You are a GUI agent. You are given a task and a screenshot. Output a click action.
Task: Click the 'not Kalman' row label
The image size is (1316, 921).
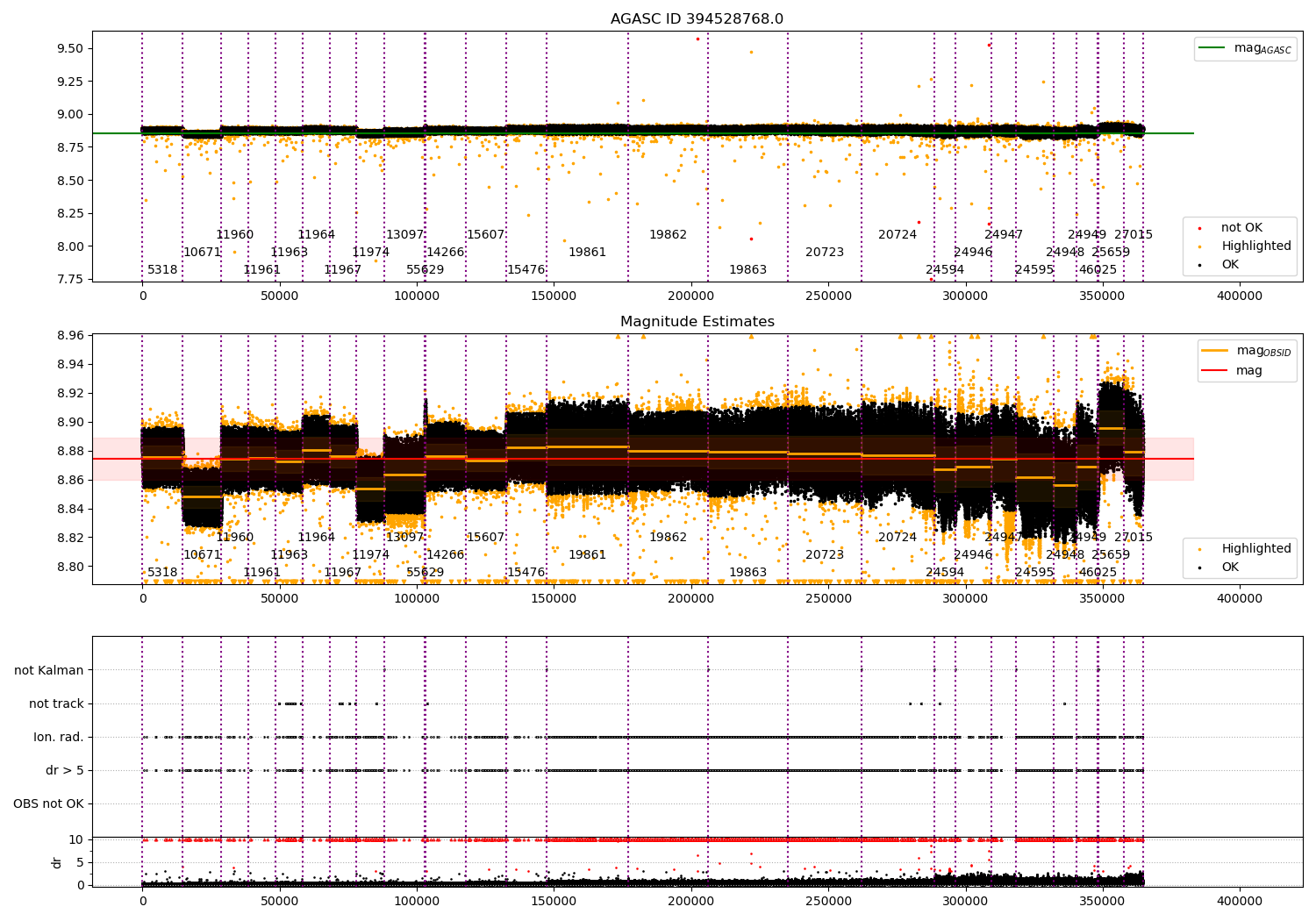49,671
